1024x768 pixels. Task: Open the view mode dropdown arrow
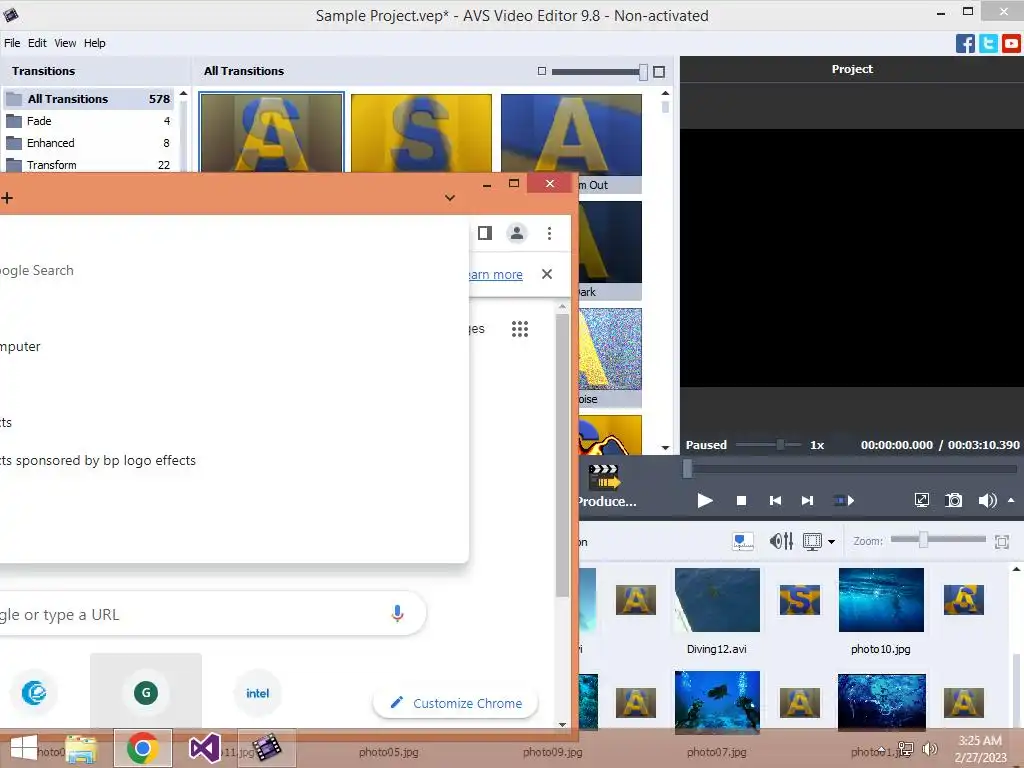(831, 541)
